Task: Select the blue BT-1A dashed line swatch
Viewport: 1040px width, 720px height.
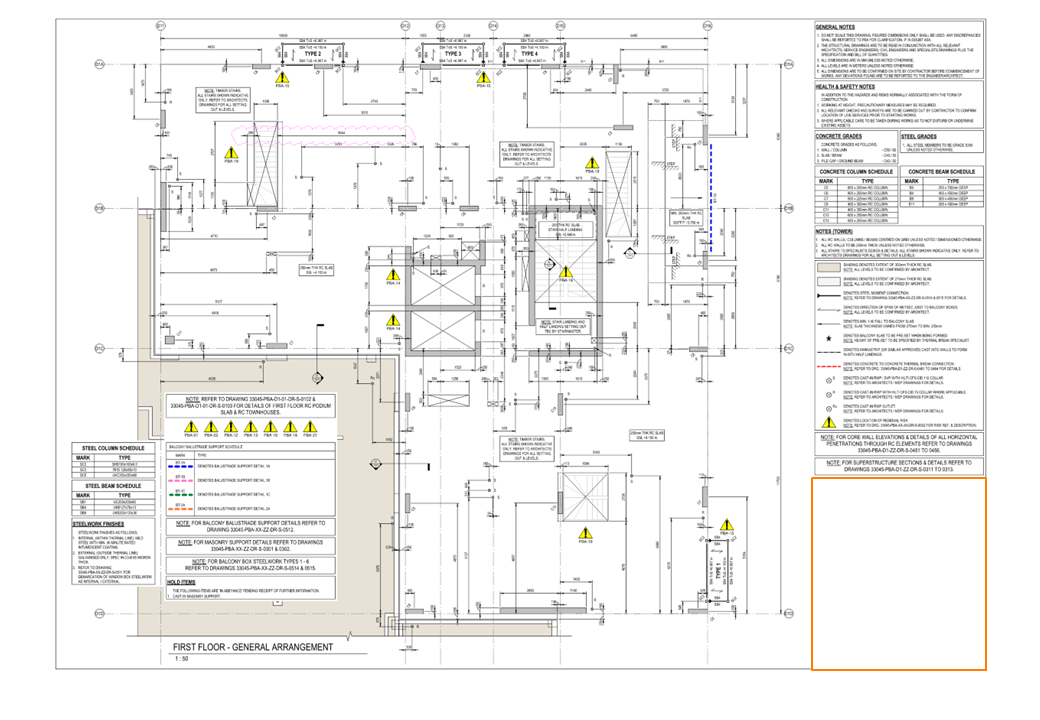Action: click(180, 467)
